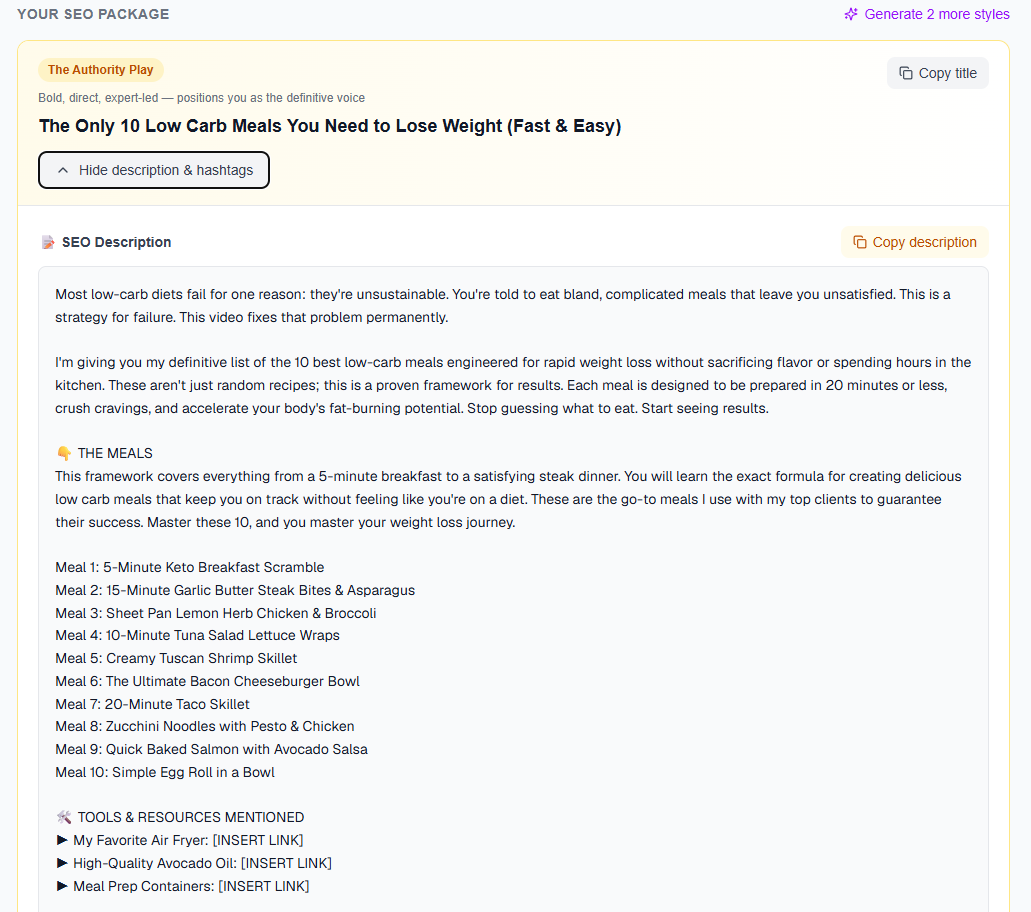Image resolution: width=1031 pixels, height=912 pixels.
Task: Click 'Meal 4: 10-Minute Tuna Salad Lettuce Wraps'
Action: tap(197, 635)
